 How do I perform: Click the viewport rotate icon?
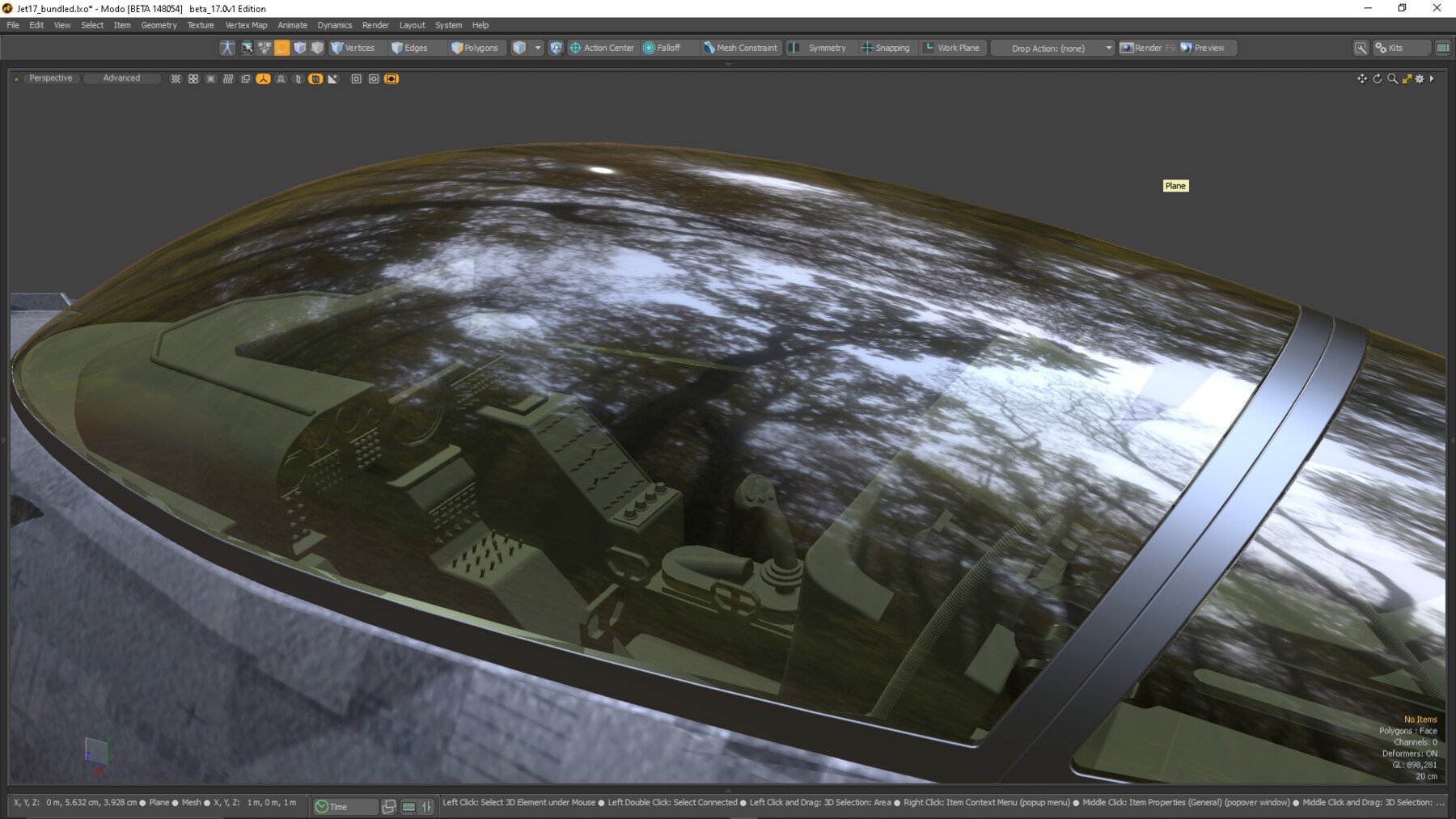1378,78
